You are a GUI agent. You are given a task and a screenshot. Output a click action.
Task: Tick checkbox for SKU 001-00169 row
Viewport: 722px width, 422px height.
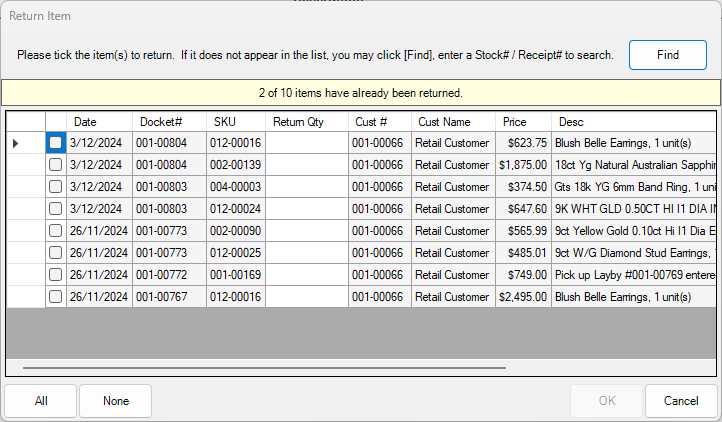[x=56, y=275]
